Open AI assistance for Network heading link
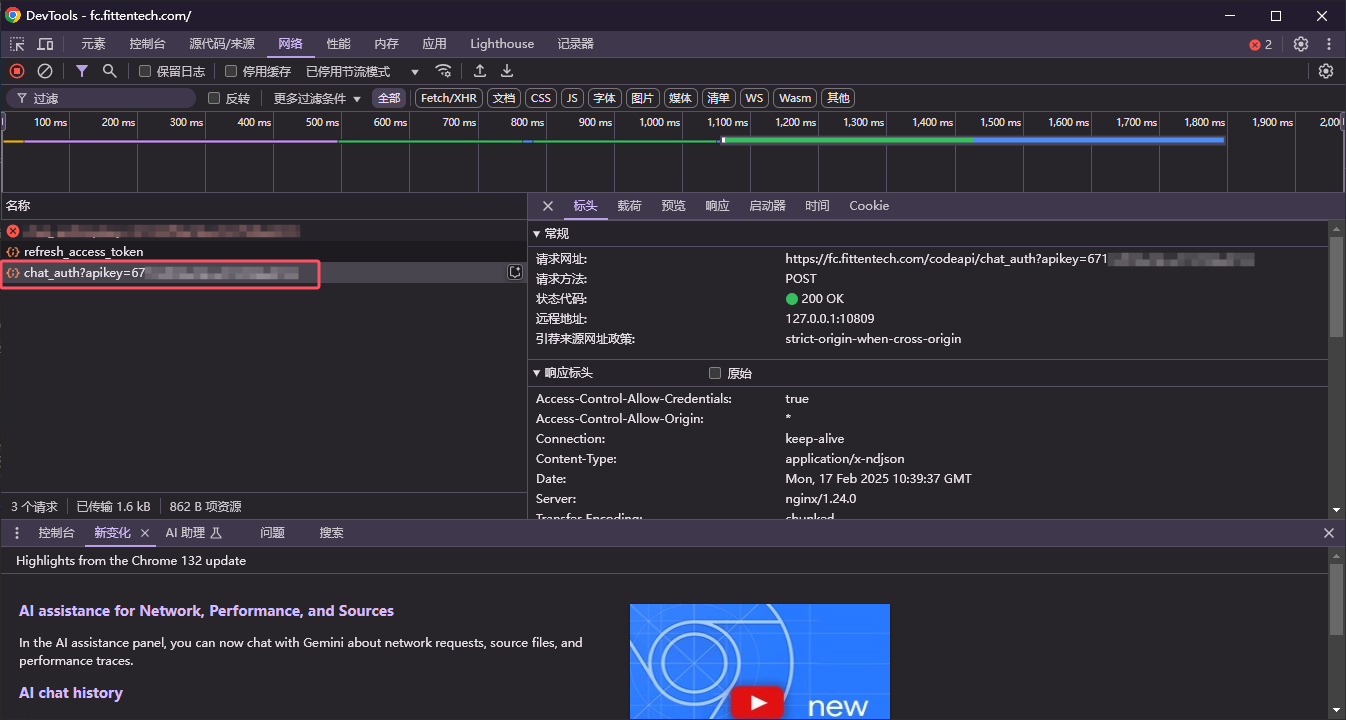 coord(206,611)
